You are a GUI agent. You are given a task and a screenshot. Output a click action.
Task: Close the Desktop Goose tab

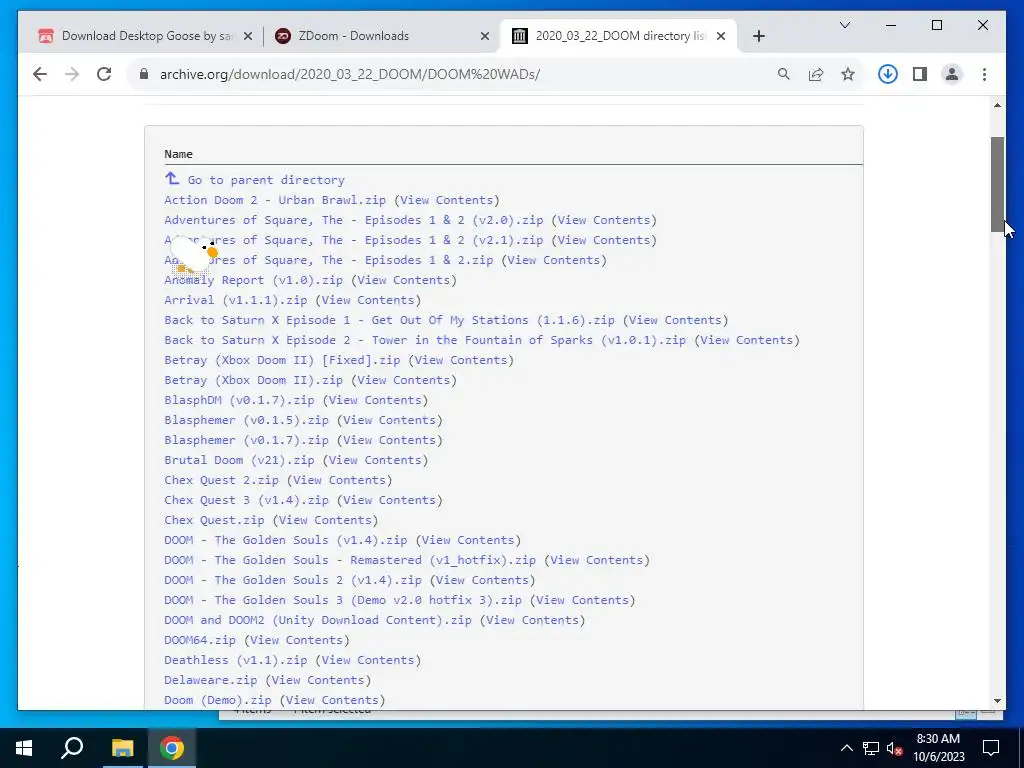(248, 36)
